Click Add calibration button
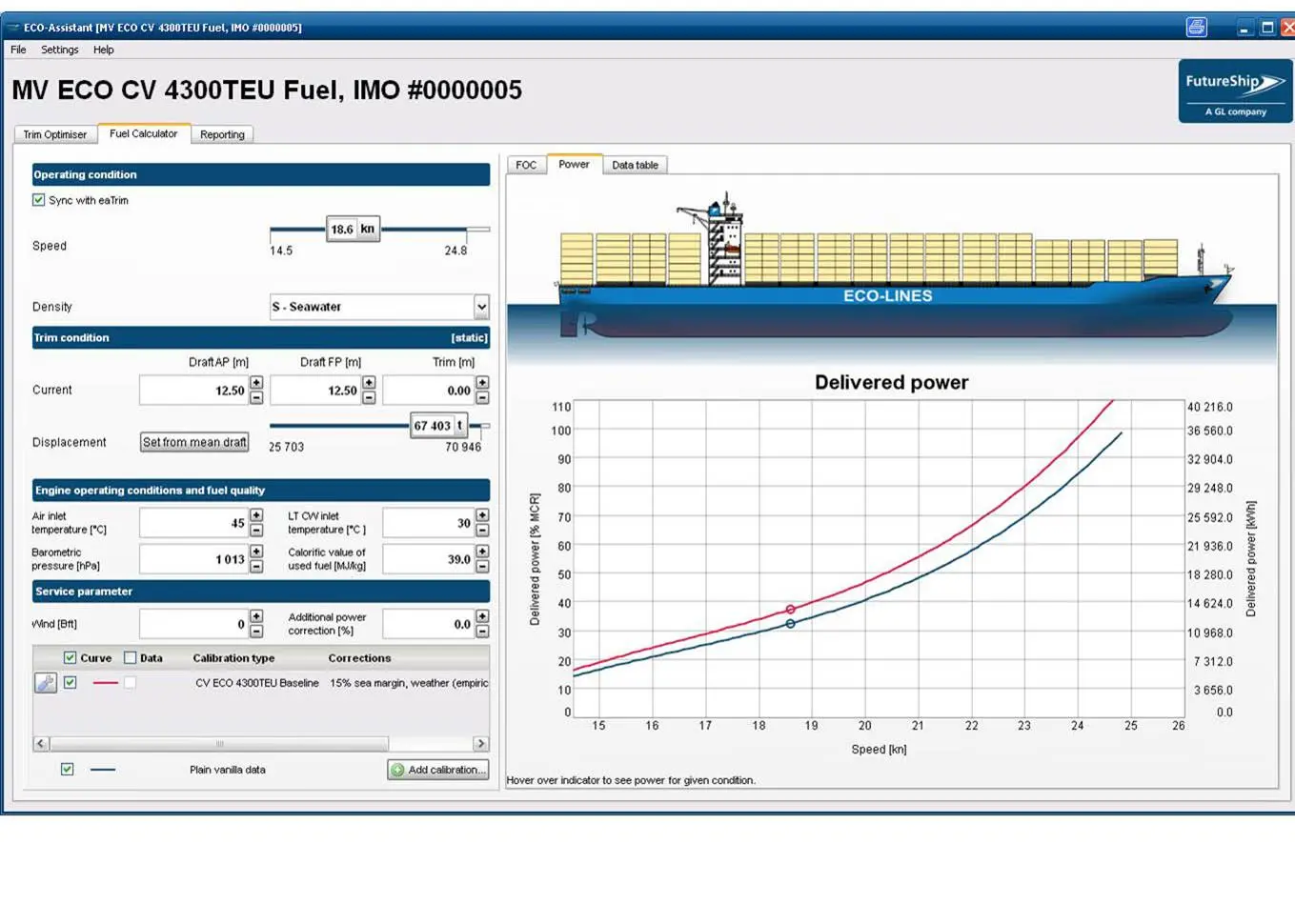1295x924 pixels. pyautogui.click(x=438, y=770)
